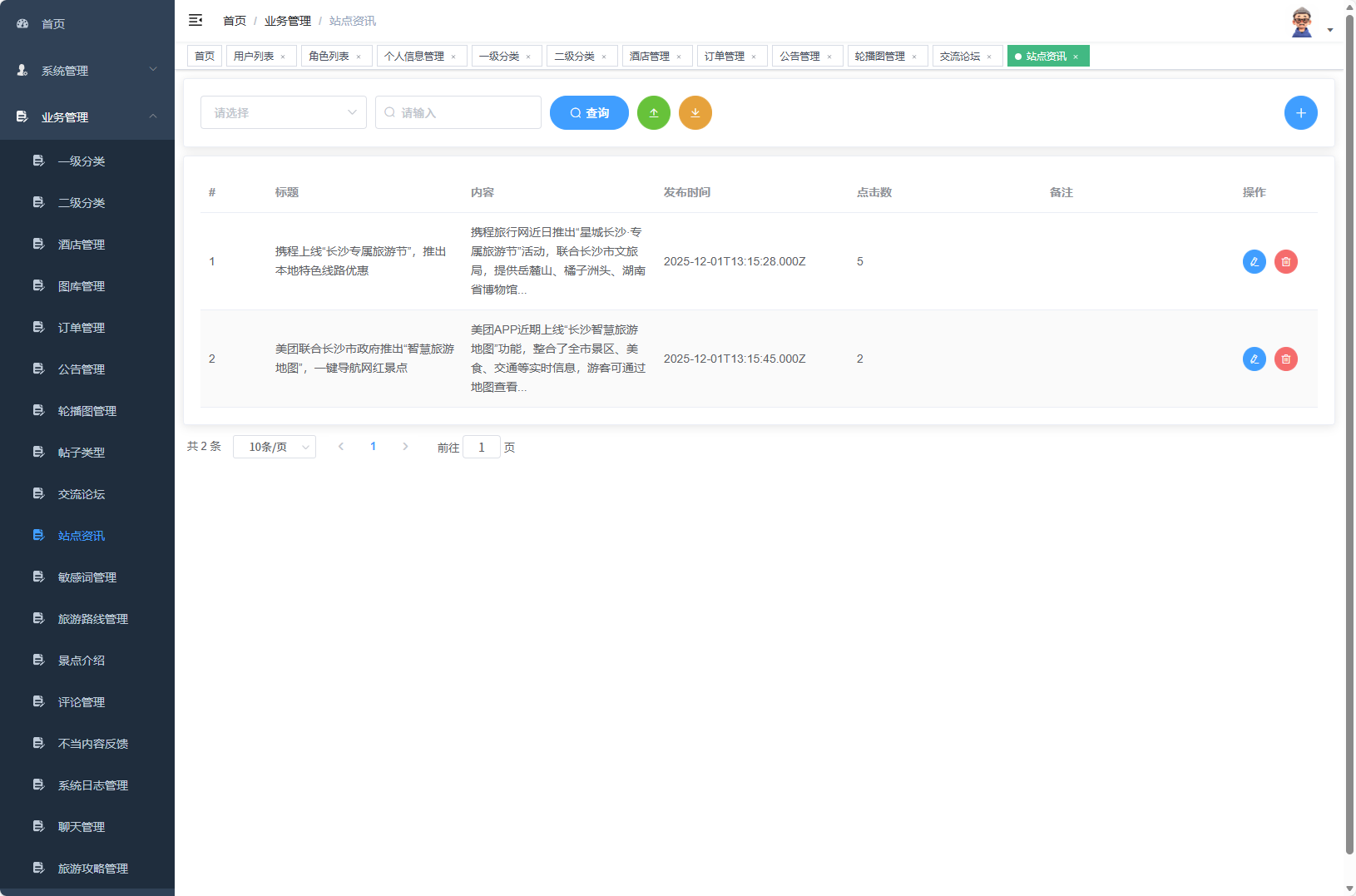Collapse the 业务管理 menu section

coord(87,117)
